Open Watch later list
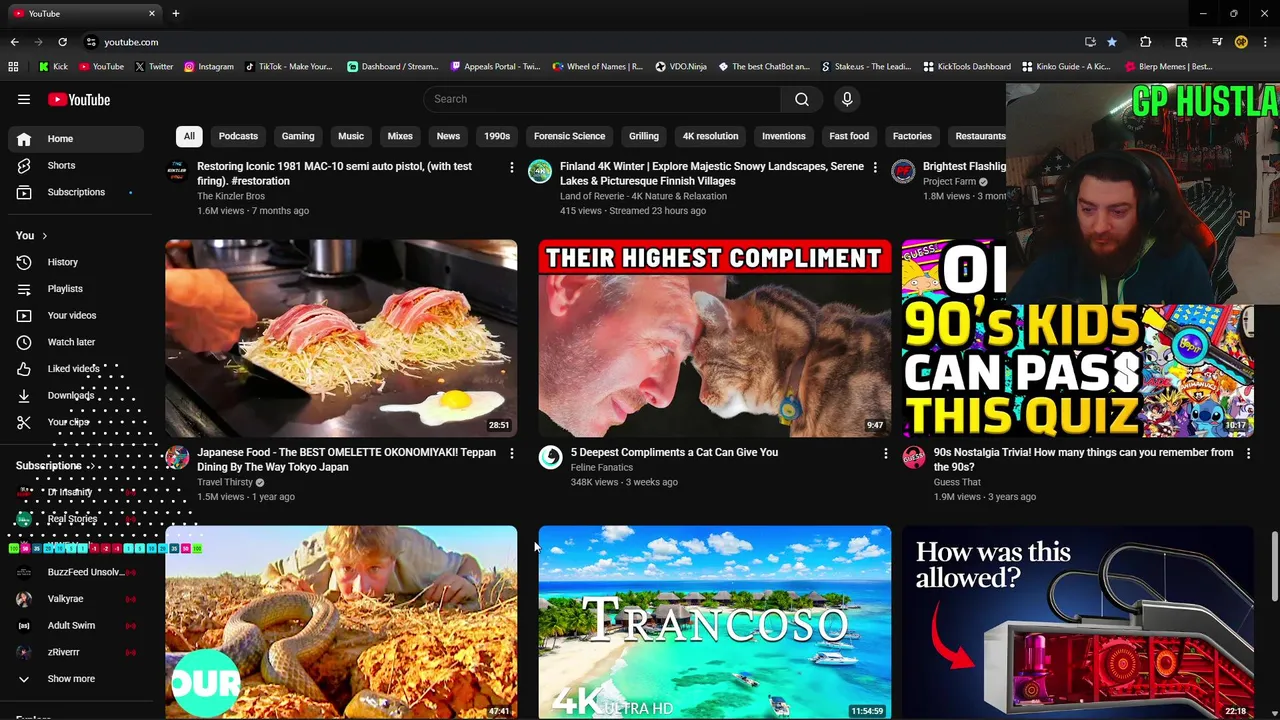The image size is (1280, 720). pyautogui.click(x=76, y=342)
